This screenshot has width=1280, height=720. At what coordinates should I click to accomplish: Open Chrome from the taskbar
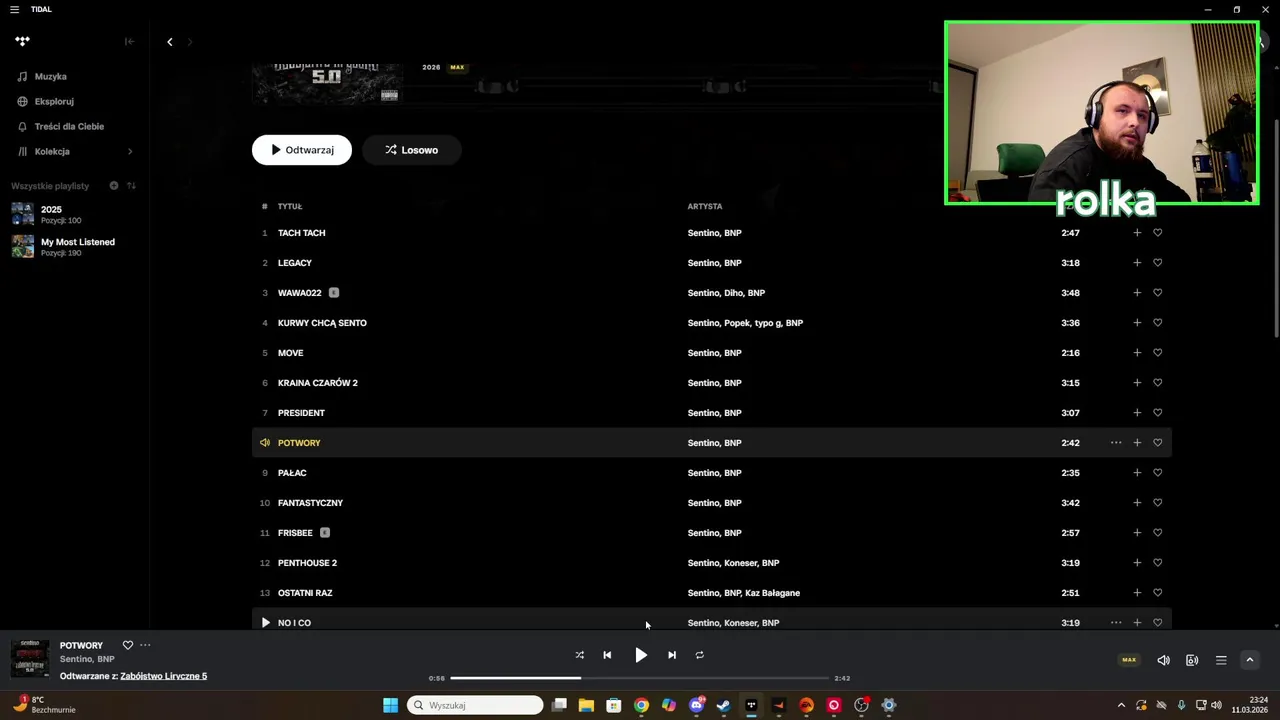click(x=641, y=705)
